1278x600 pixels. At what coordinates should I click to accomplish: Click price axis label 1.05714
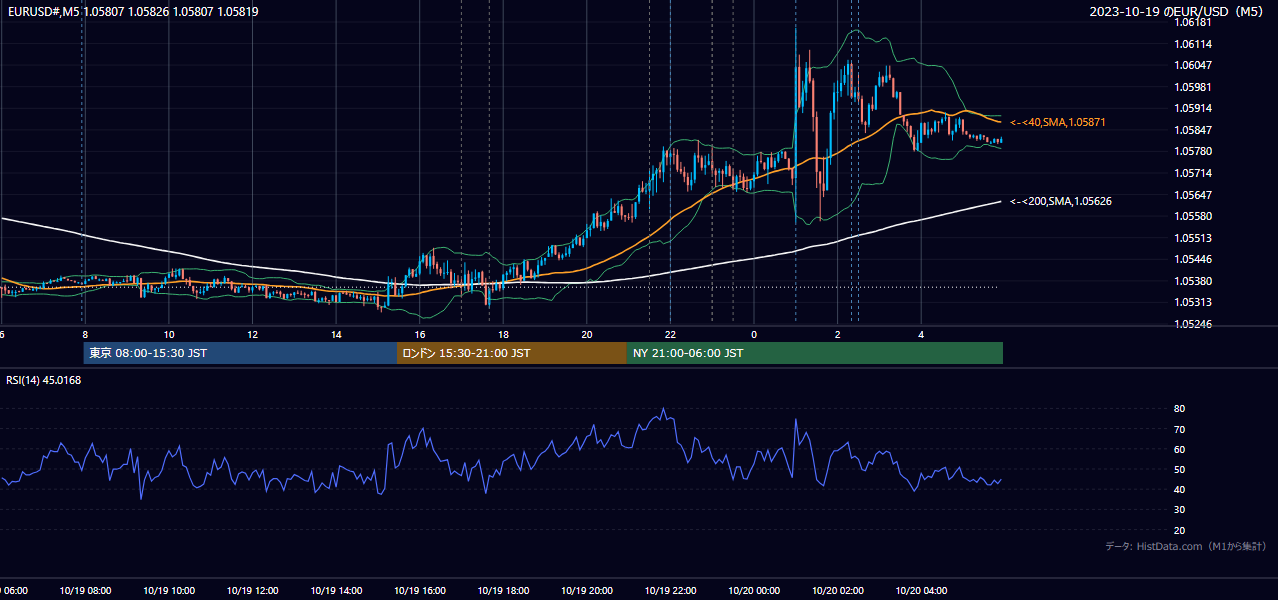point(1194,173)
